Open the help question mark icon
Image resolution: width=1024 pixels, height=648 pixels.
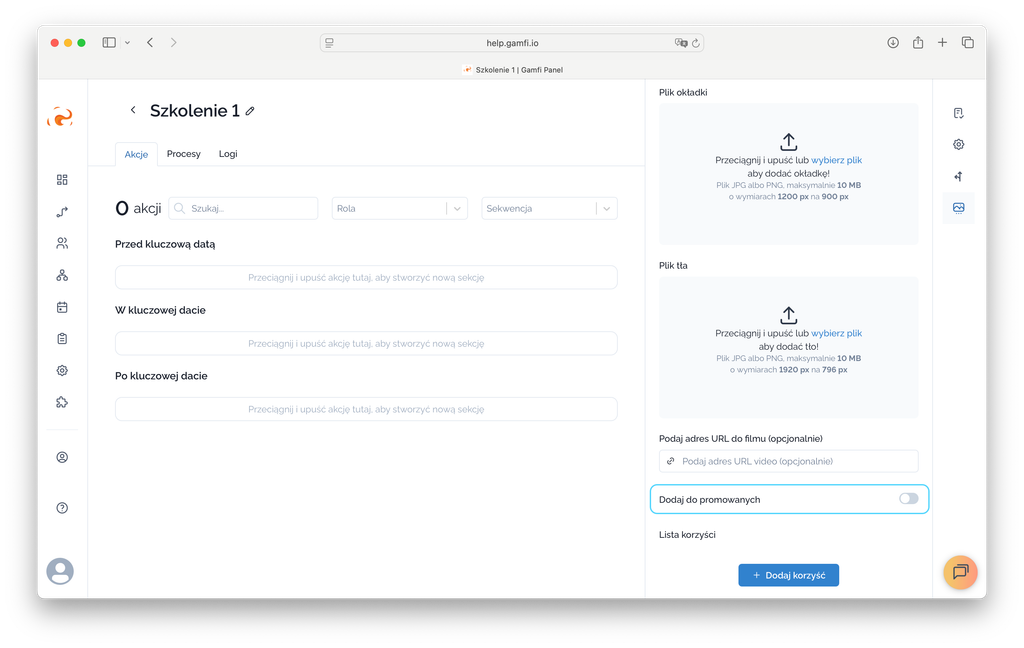pyautogui.click(x=62, y=508)
